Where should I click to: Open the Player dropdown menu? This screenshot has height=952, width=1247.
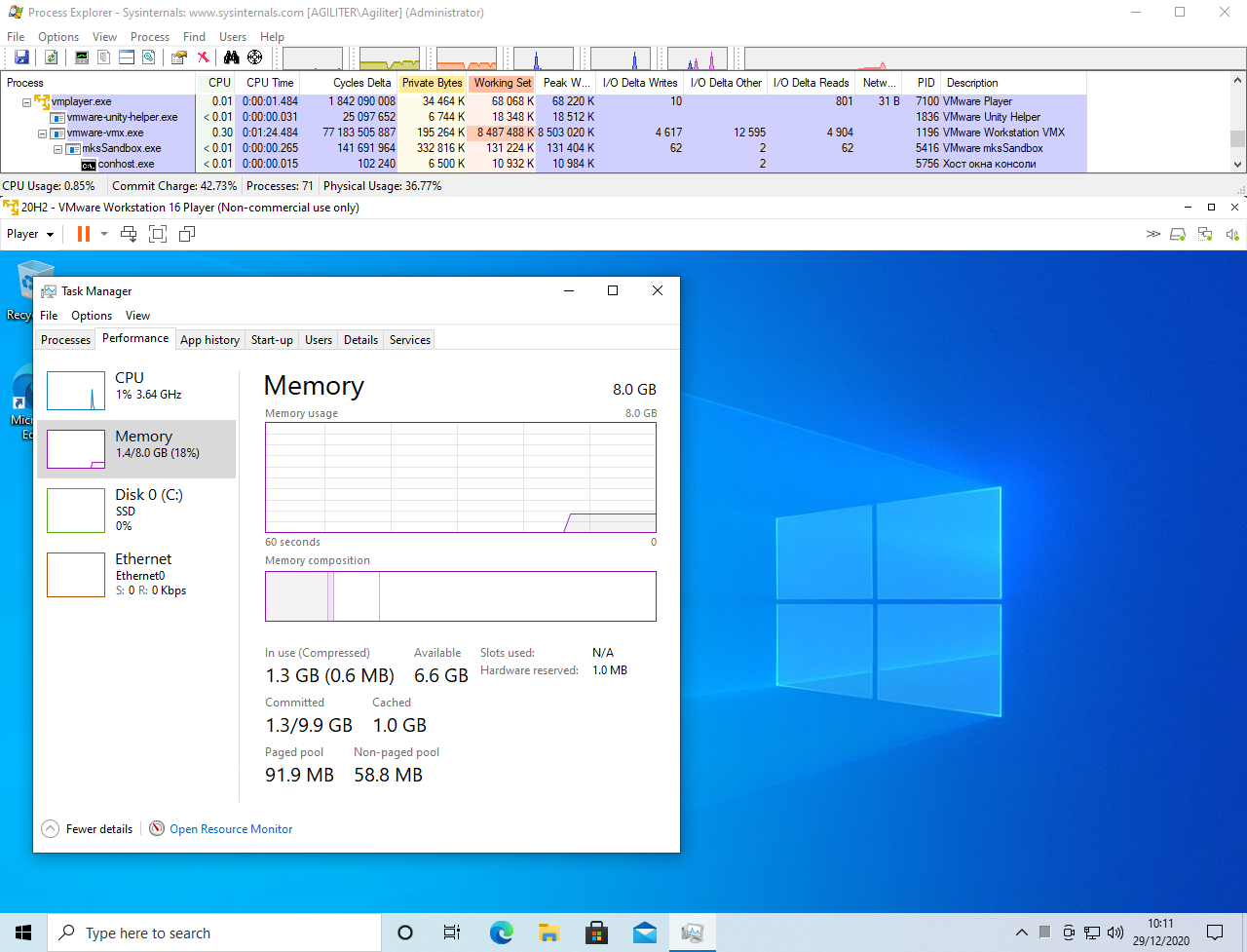click(x=30, y=234)
